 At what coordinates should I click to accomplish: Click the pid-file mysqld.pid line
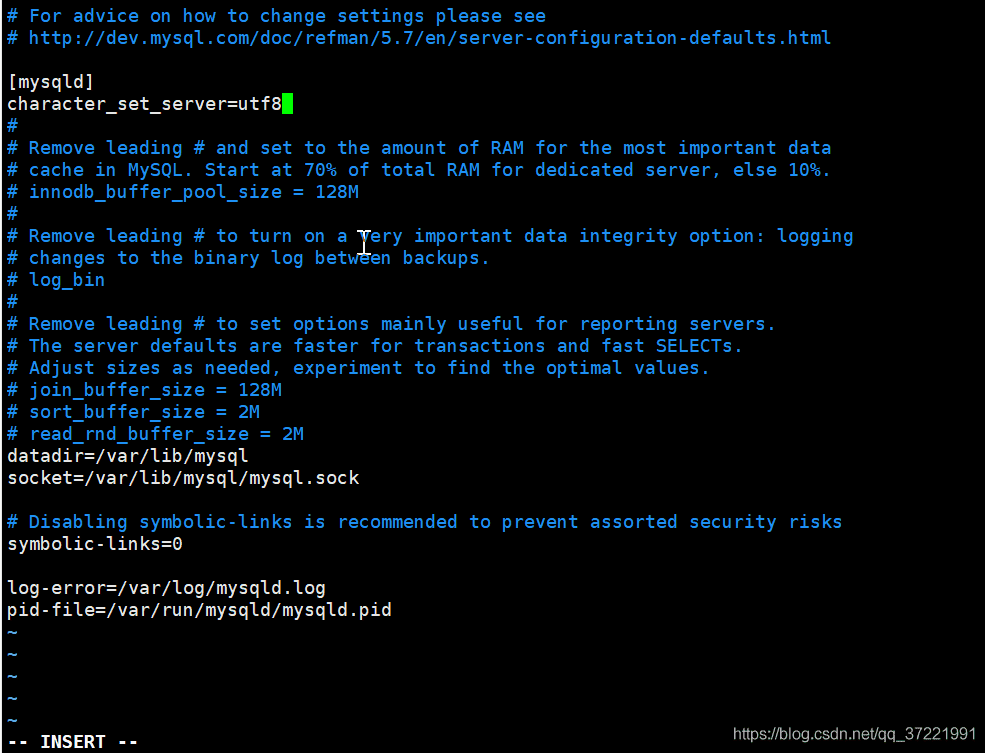pos(199,610)
